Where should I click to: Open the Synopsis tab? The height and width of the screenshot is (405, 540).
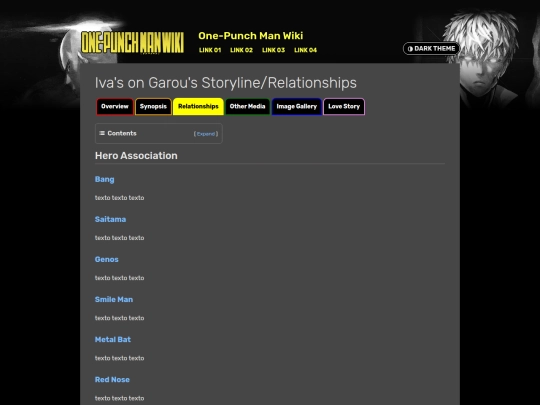pos(153,106)
